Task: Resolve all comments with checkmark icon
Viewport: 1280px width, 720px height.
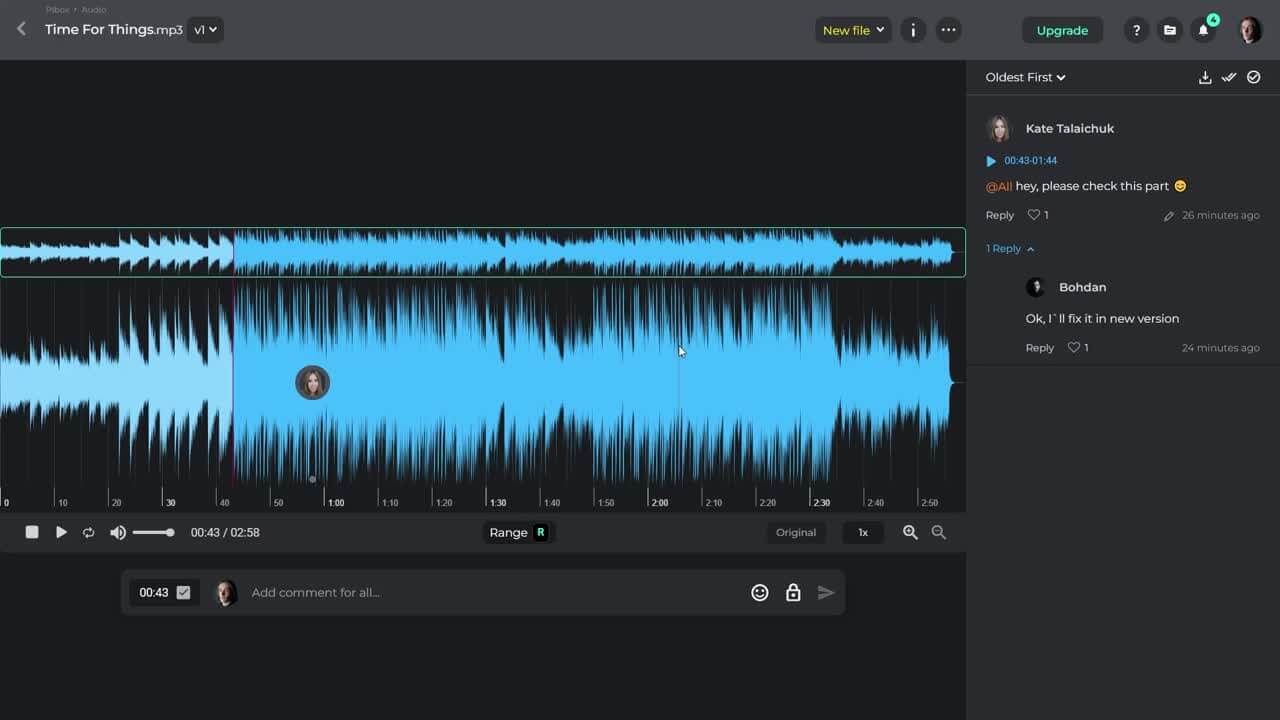Action: point(1254,77)
